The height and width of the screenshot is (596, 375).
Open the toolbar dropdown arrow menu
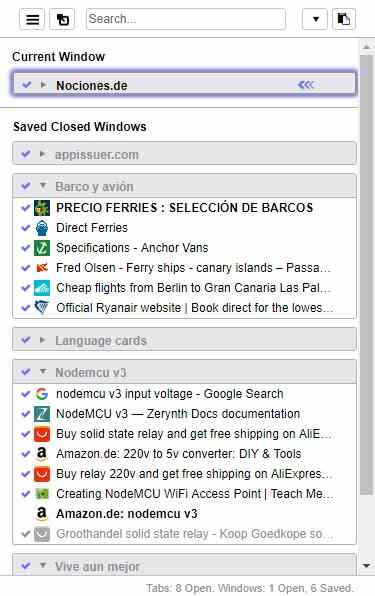(315, 19)
